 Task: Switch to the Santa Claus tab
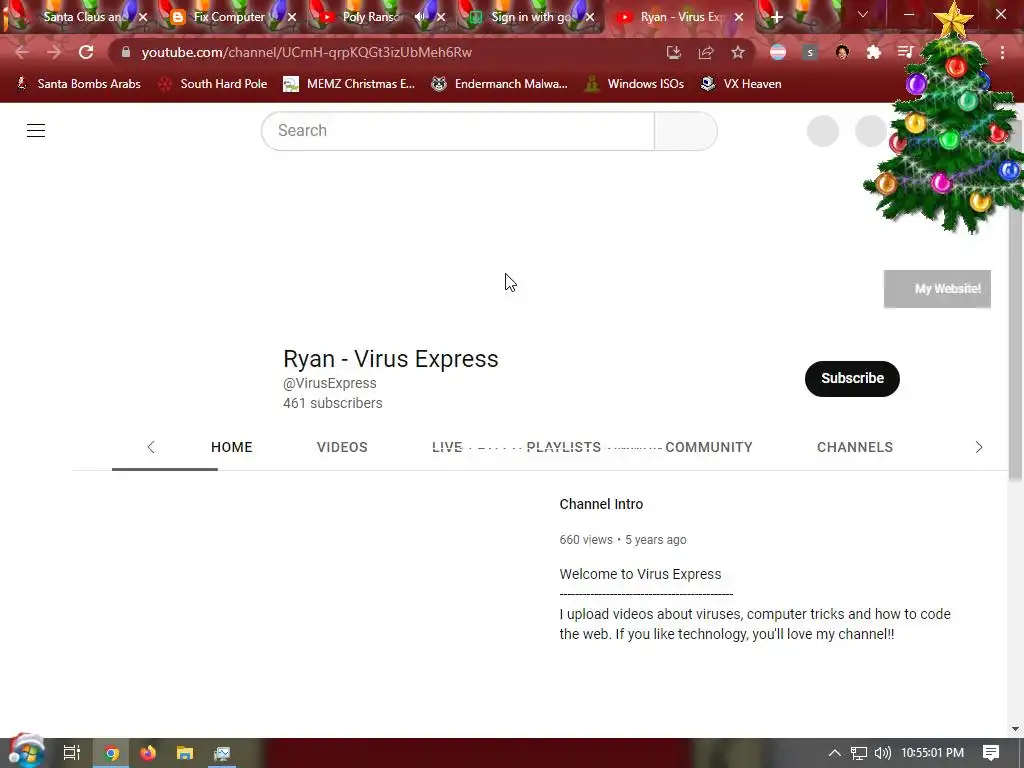tap(82, 17)
